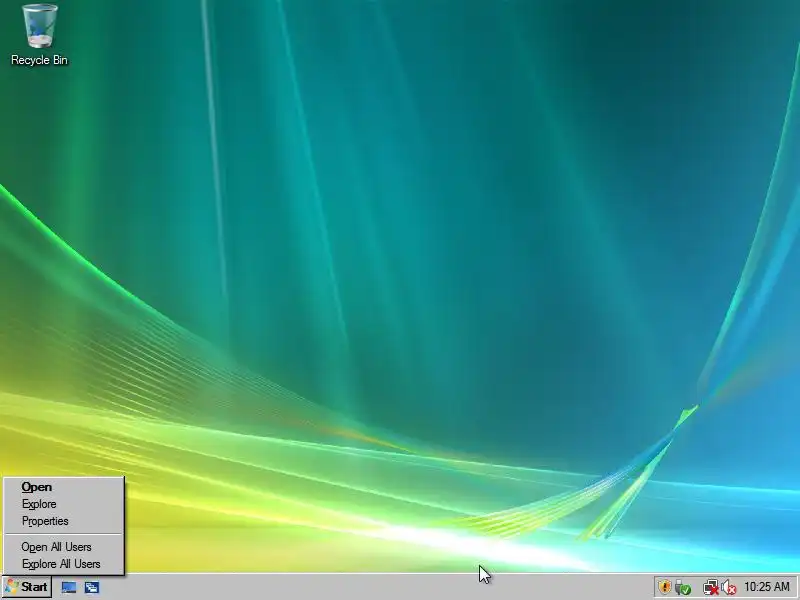Viewport: 800px width, 600px height.
Task: Select Explore All Users in context menu
Action: click(64, 564)
